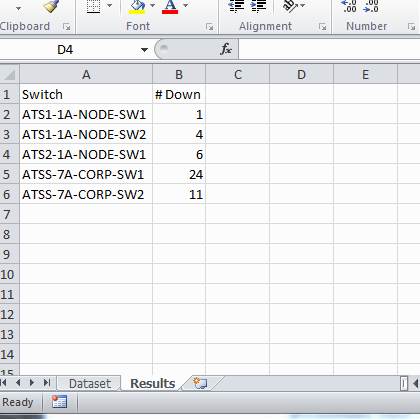Image resolution: width=420 pixels, height=419 pixels.
Task: Increase indent of cell text
Action: tap(259, 6)
